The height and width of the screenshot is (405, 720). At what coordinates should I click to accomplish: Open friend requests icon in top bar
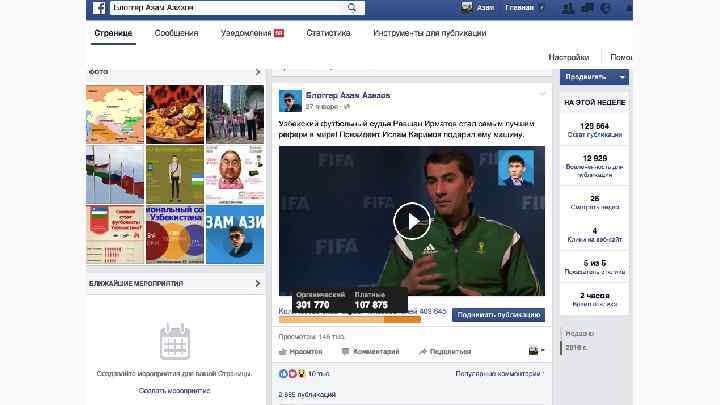click(568, 8)
